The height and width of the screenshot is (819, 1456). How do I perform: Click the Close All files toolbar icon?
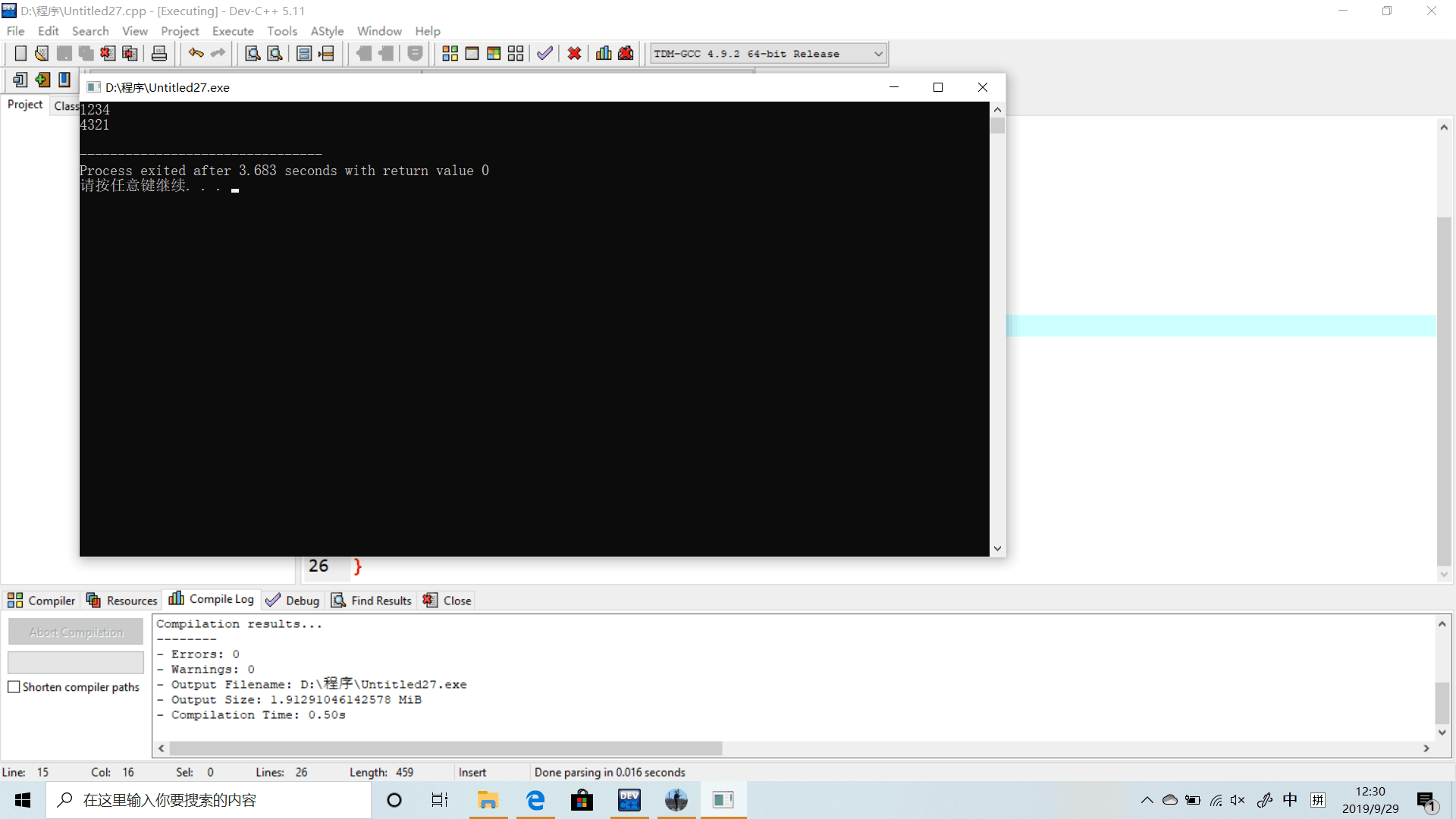[x=130, y=53]
